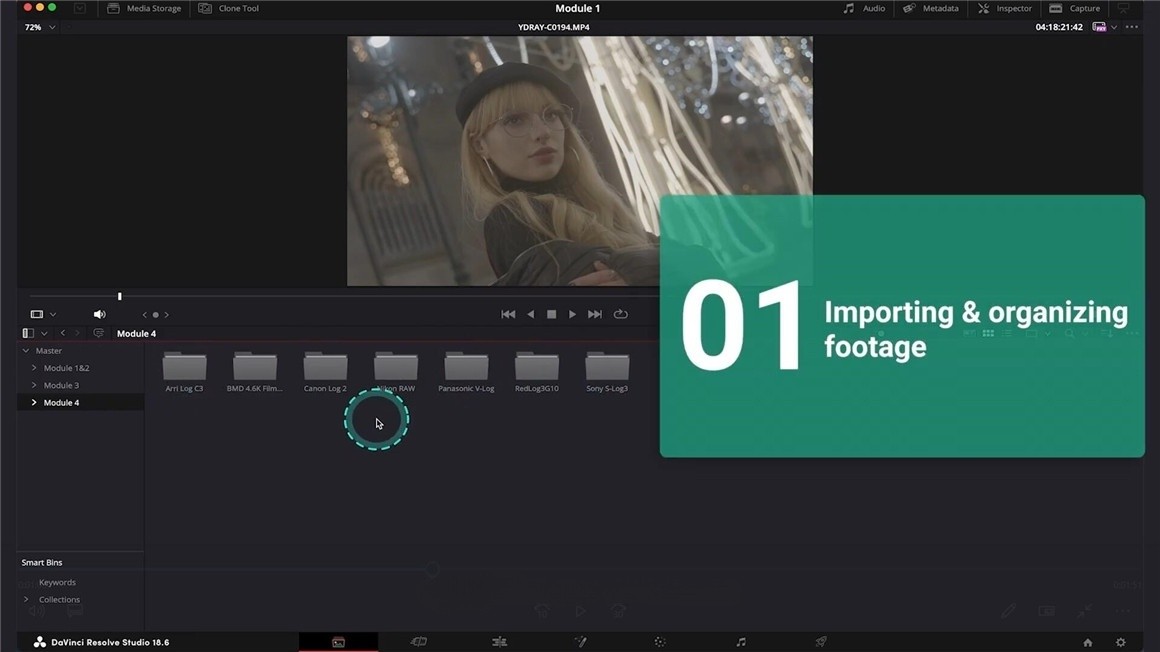Open the Fusion page icon
Screen dimensions: 1160x652
click(580, 642)
